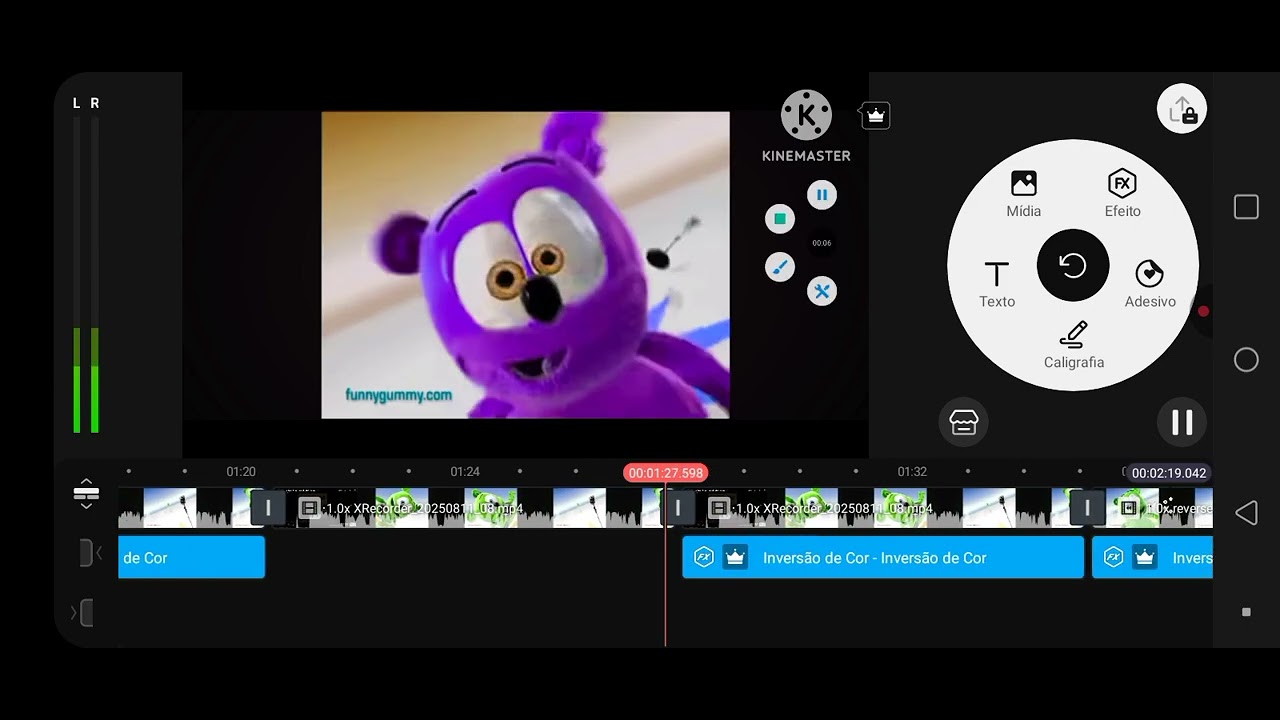Tap the left channel L audio meter

[x=77, y=275]
